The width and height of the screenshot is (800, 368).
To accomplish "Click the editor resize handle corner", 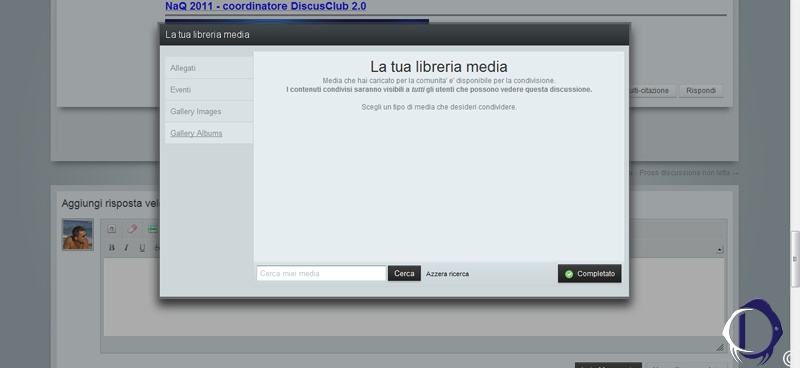I will click(719, 347).
